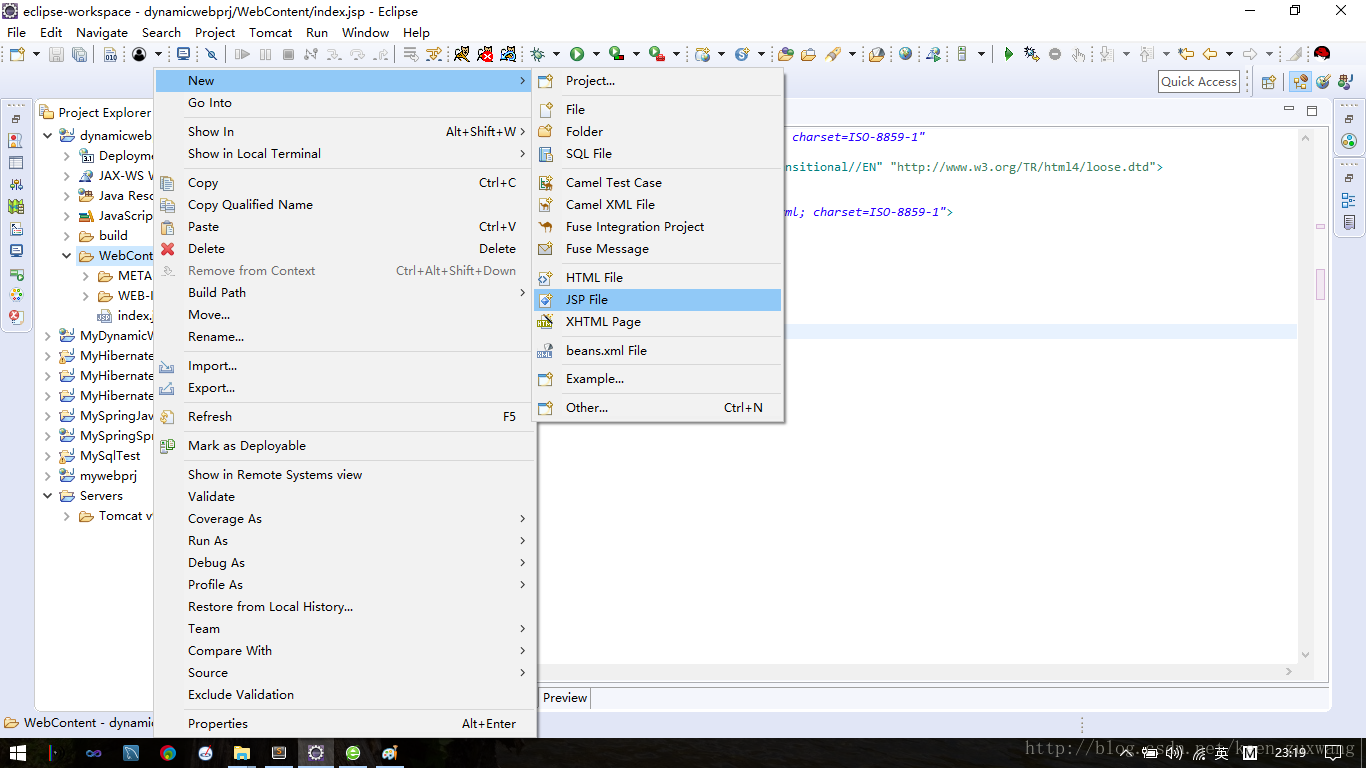This screenshot has width=1366, height=768.
Task: Click the Quick Access search field
Action: [1199, 82]
